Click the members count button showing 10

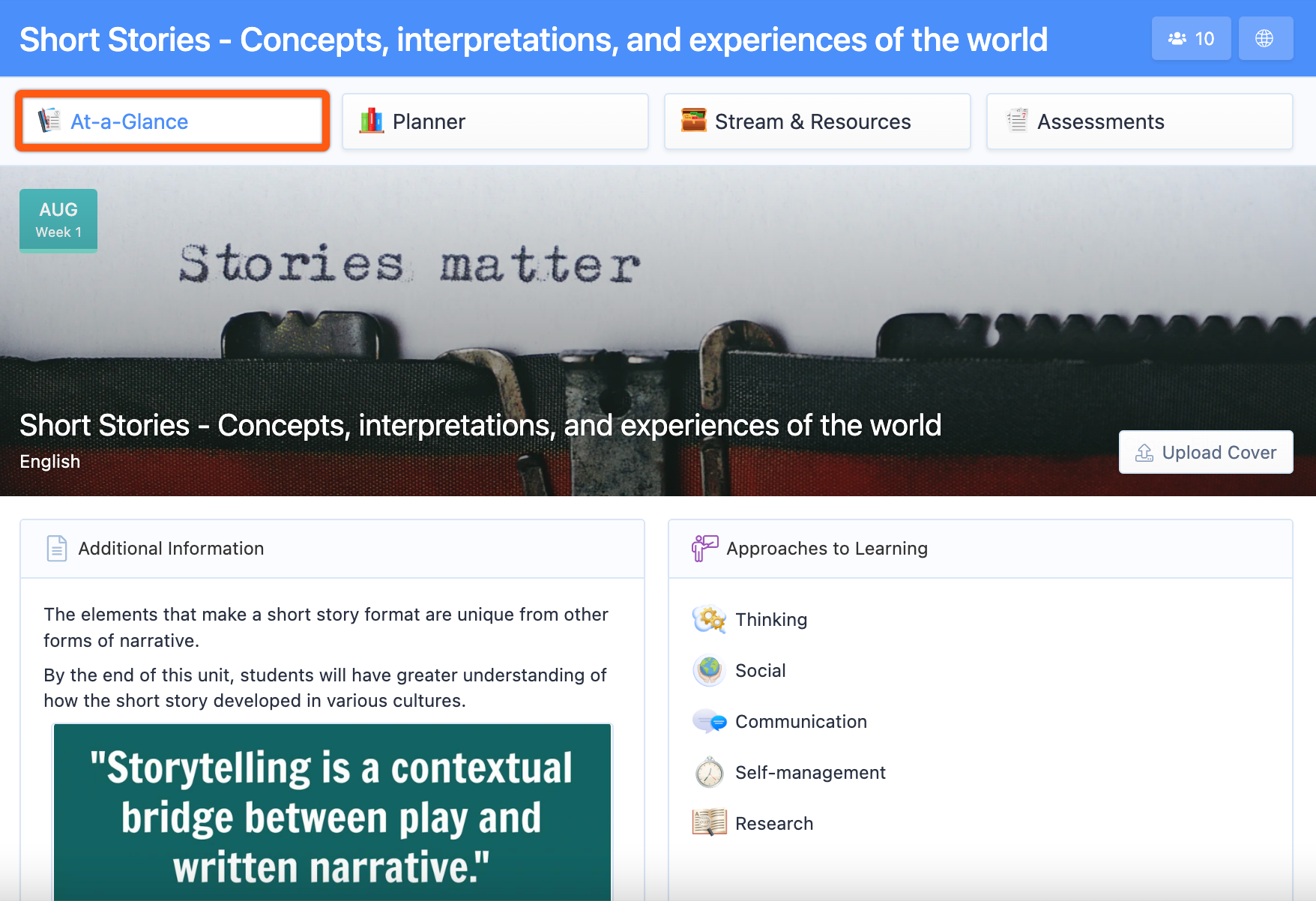tap(1191, 39)
